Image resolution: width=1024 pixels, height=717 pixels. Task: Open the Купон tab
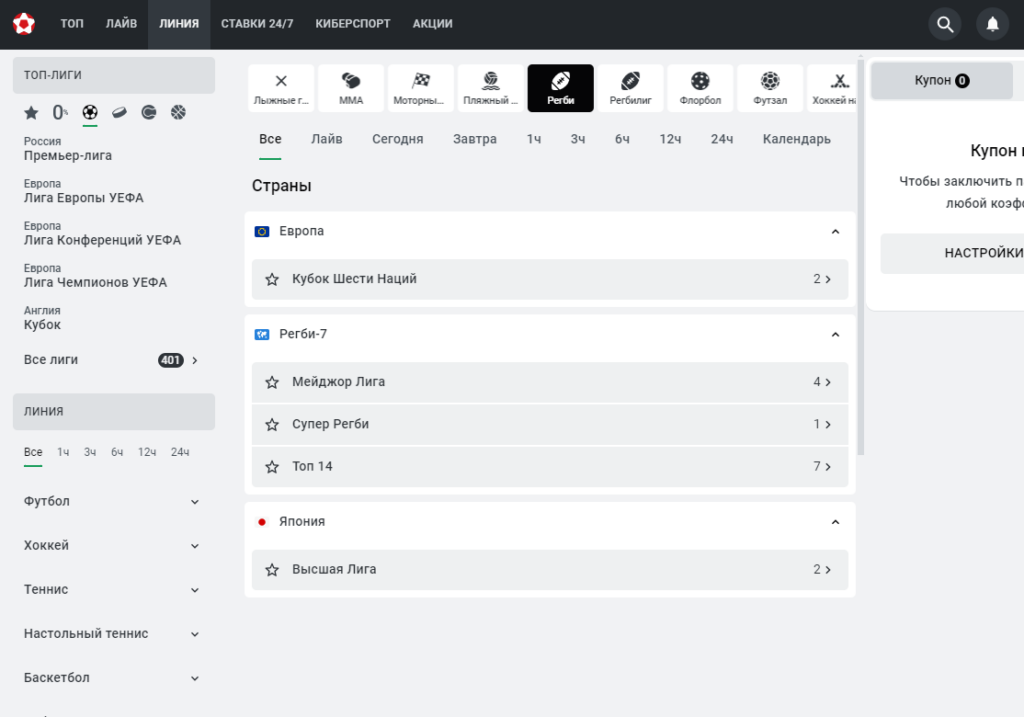coord(942,80)
